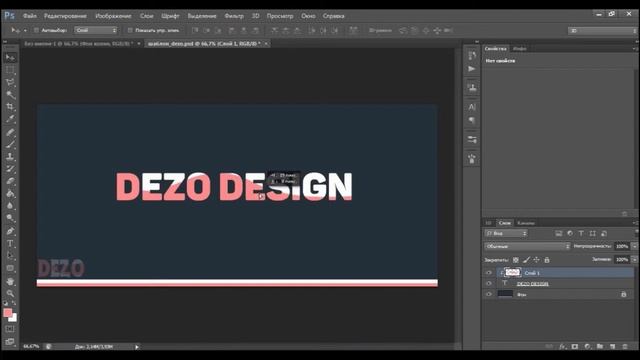Change screen mode from toolbar

coord(10,342)
